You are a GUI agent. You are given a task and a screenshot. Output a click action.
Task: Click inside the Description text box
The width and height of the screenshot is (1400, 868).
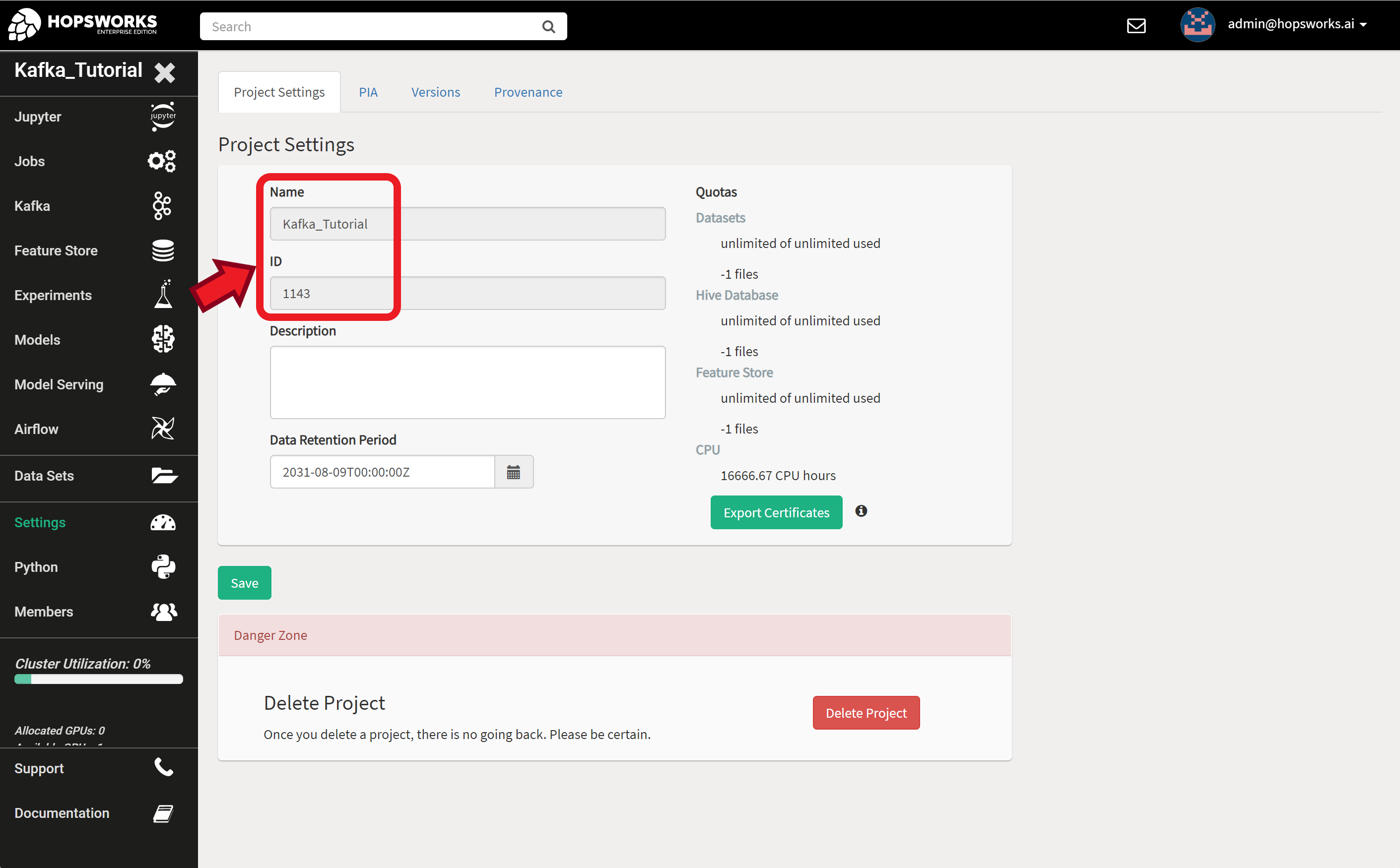[x=467, y=382]
